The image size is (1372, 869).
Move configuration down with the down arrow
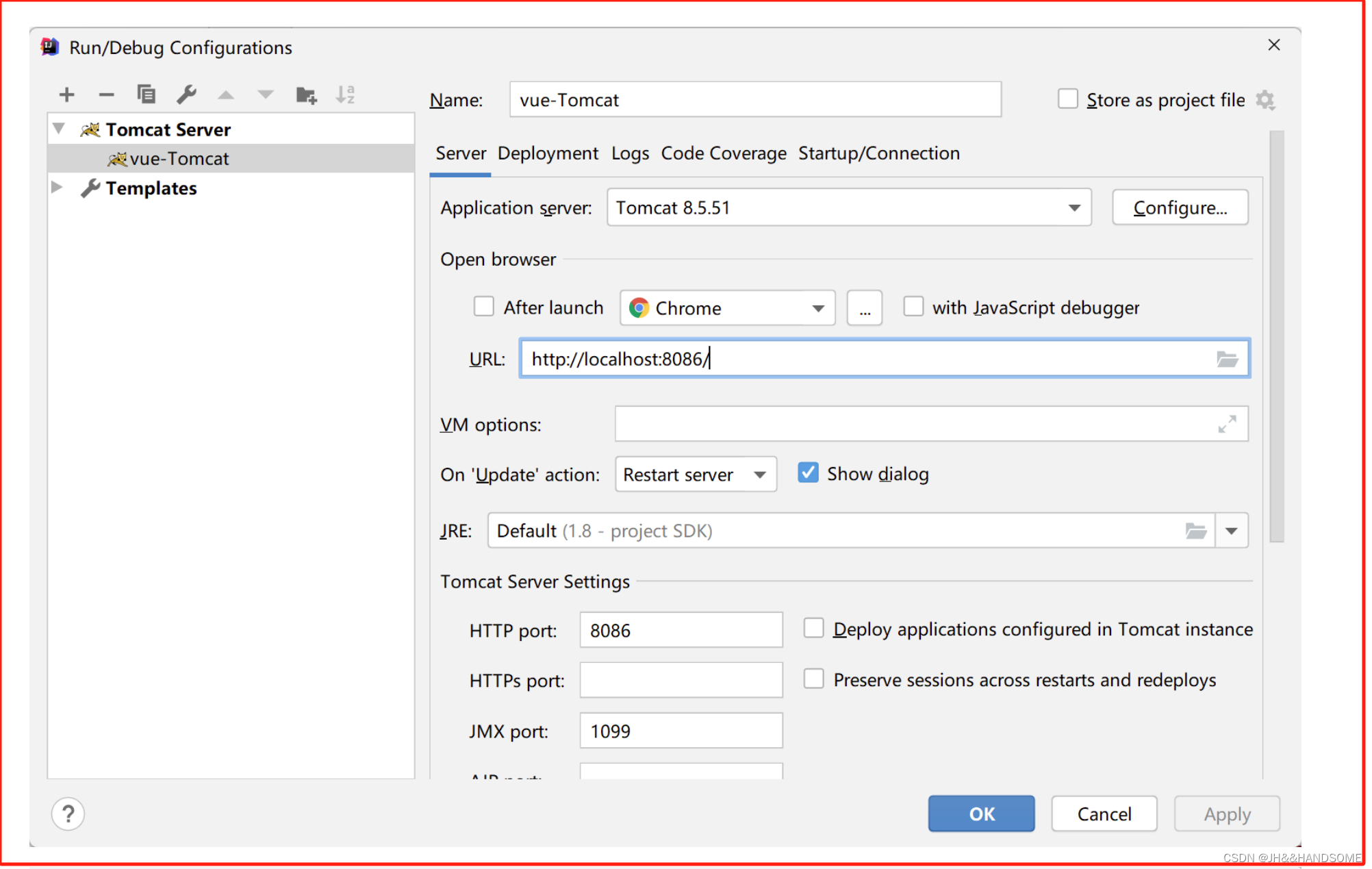pos(266,95)
